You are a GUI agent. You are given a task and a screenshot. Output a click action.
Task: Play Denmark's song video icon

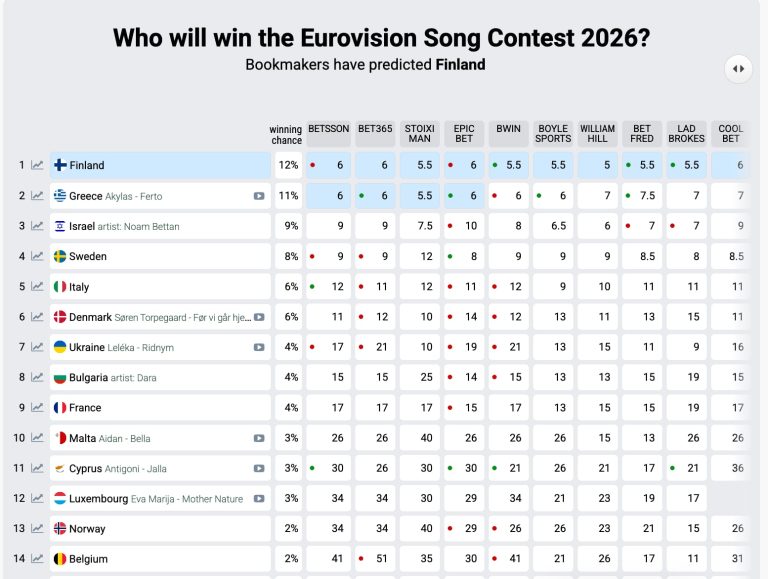coord(259,317)
